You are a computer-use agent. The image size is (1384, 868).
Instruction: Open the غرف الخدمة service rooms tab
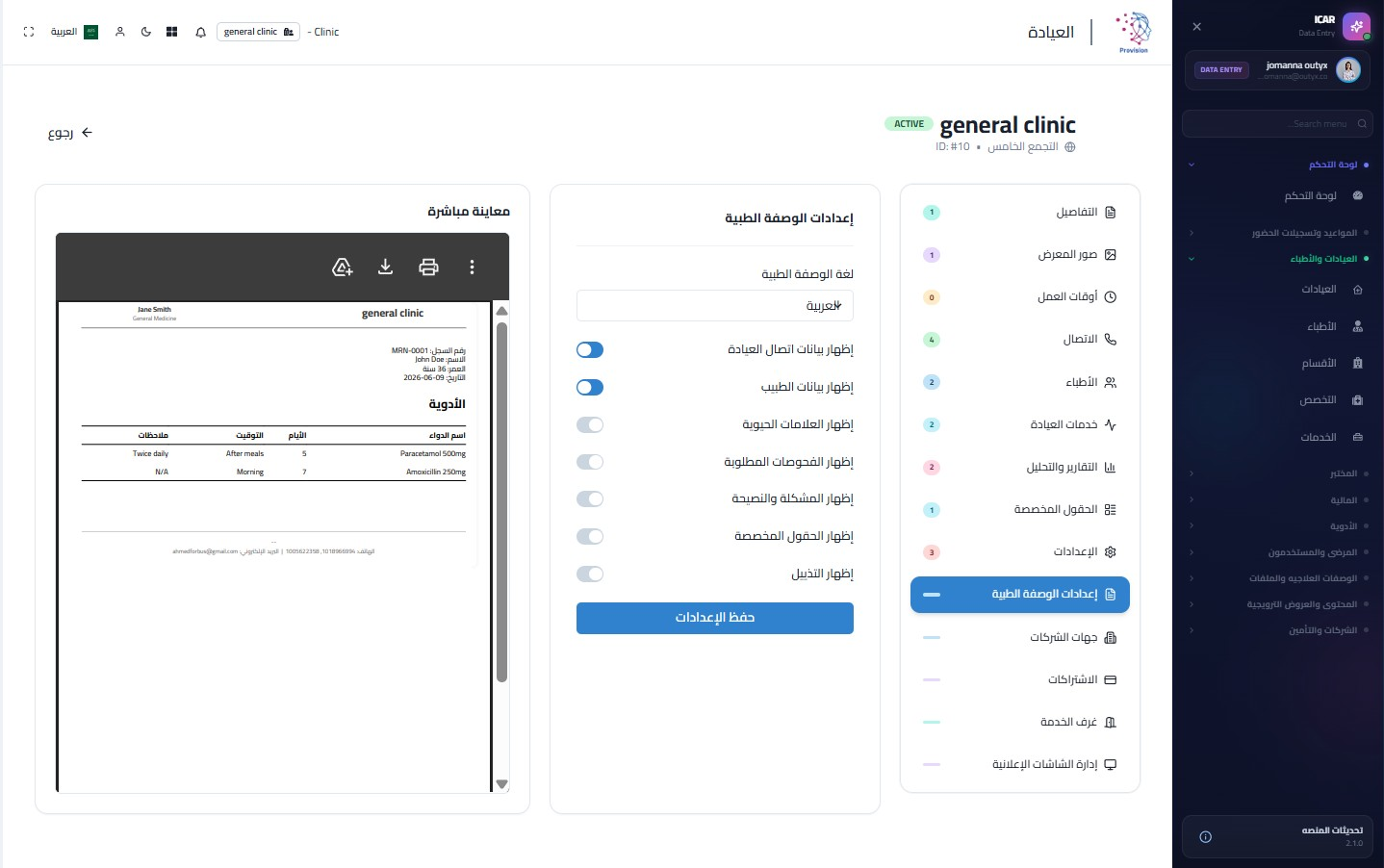coord(1020,722)
